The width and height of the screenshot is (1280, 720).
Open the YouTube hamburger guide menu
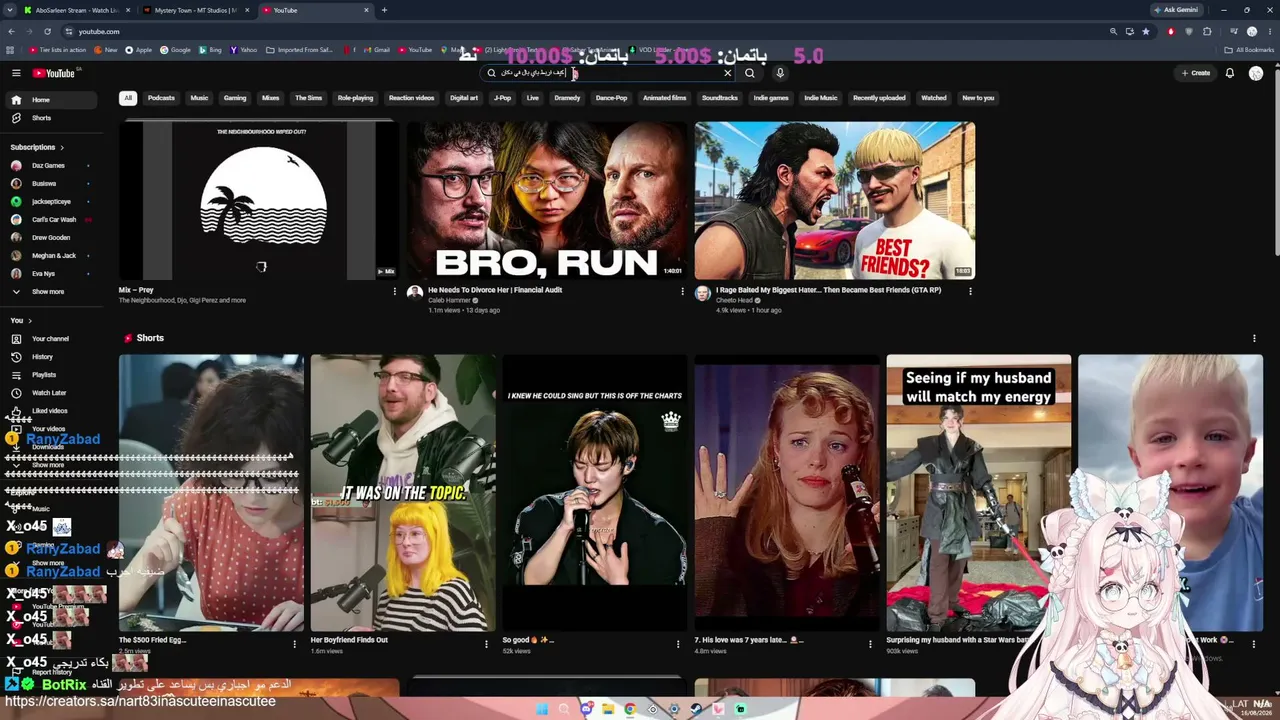coord(16,73)
